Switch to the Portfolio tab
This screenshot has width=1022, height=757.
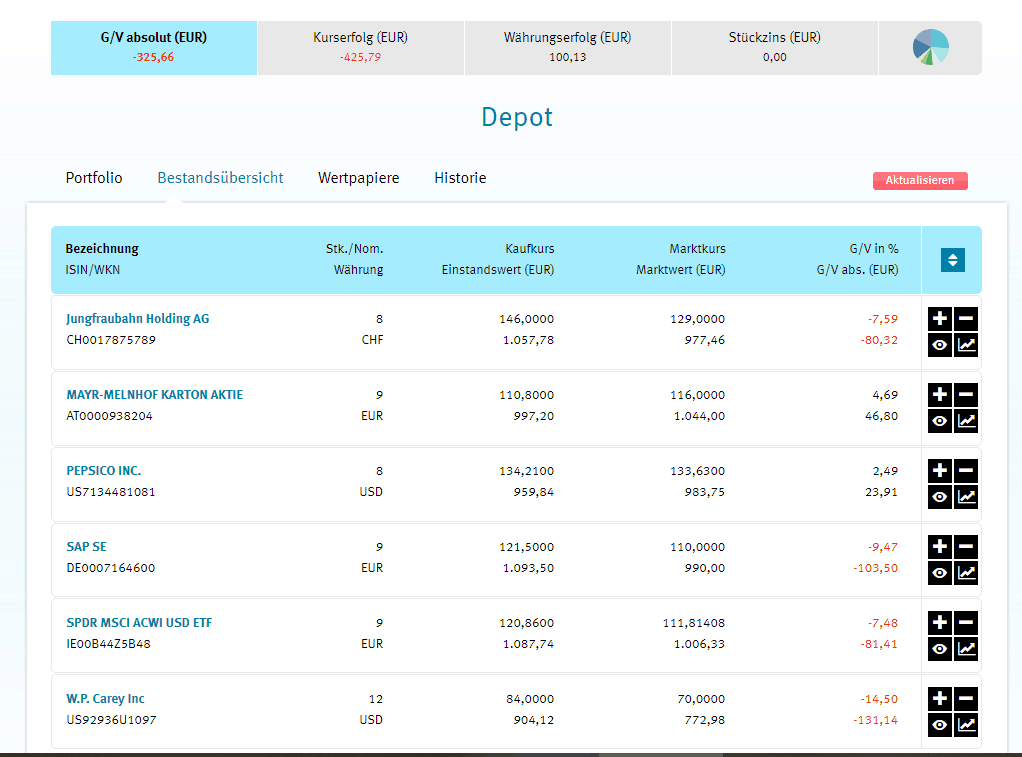click(94, 178)
